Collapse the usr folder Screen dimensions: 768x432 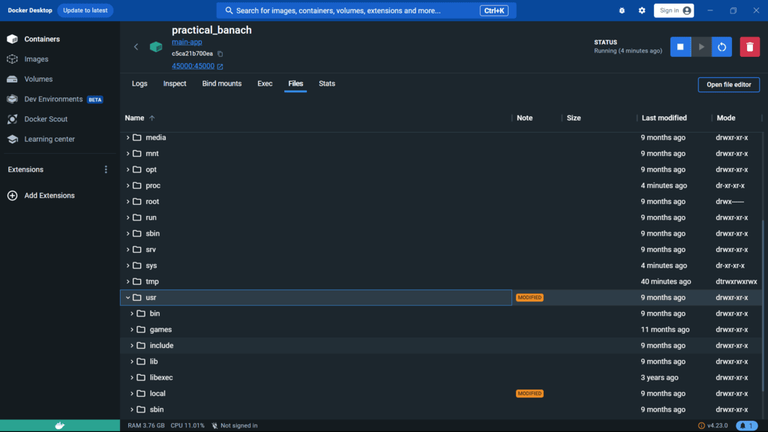[128, 297]
